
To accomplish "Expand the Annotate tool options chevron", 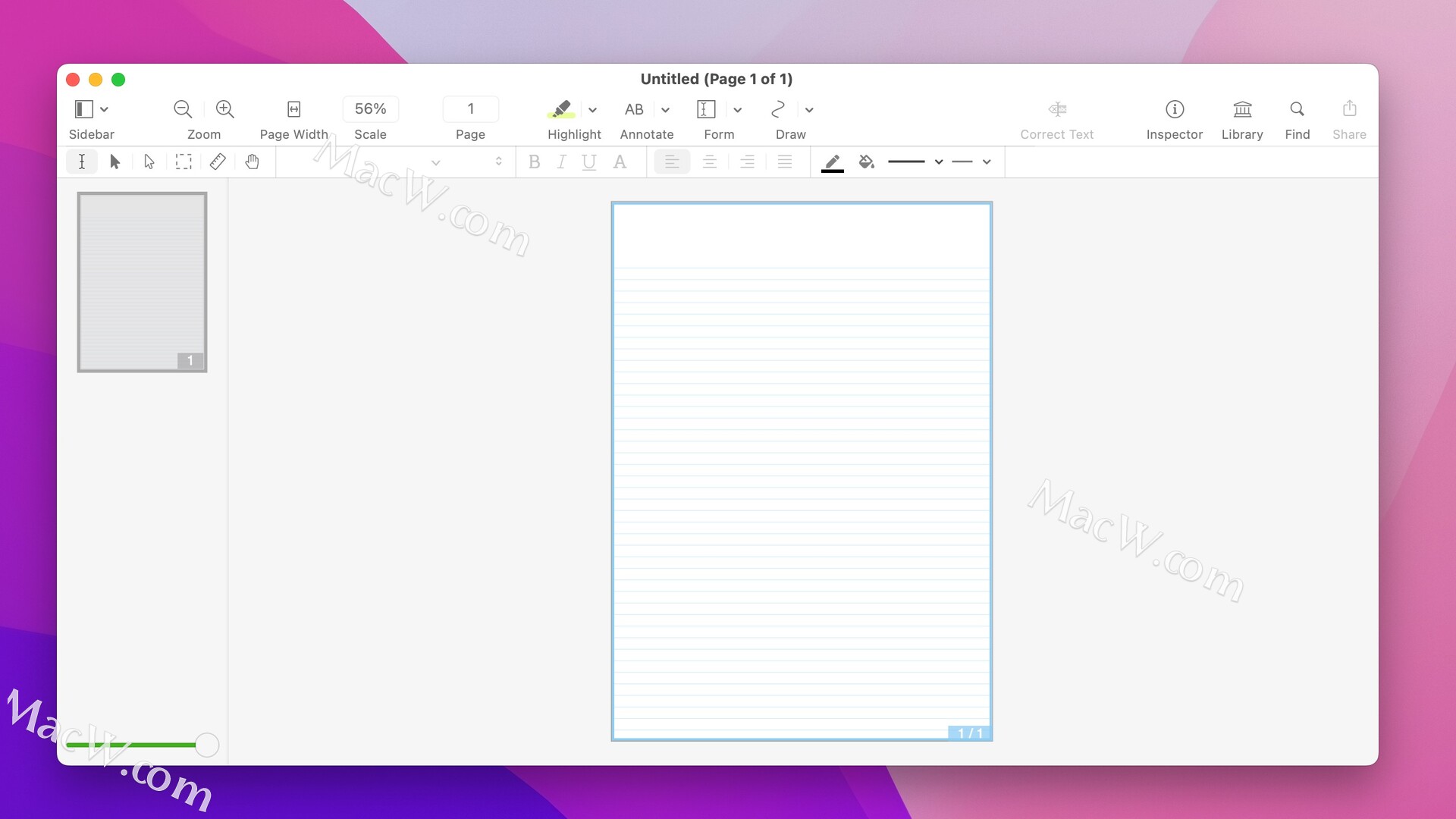I will click(665, 110).
